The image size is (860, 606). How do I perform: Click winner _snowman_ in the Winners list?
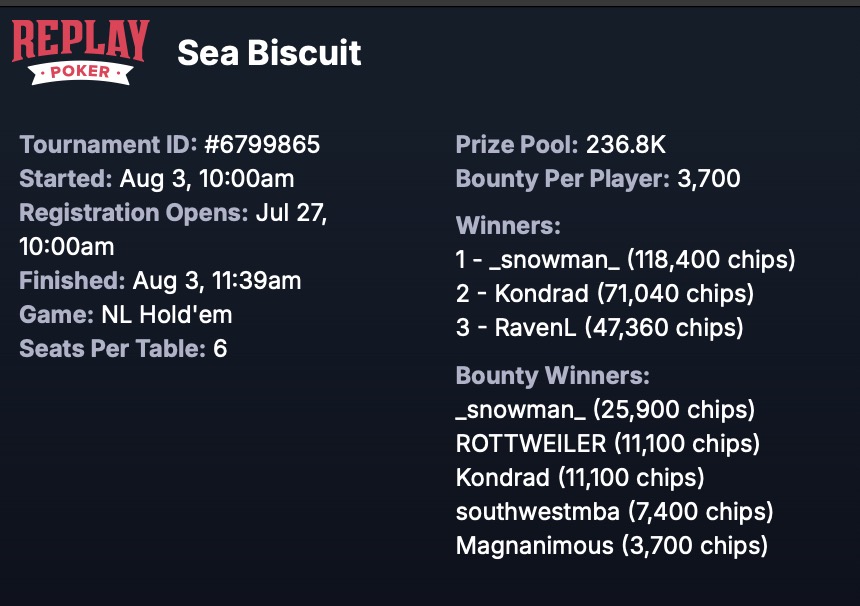tap(553, 260)
